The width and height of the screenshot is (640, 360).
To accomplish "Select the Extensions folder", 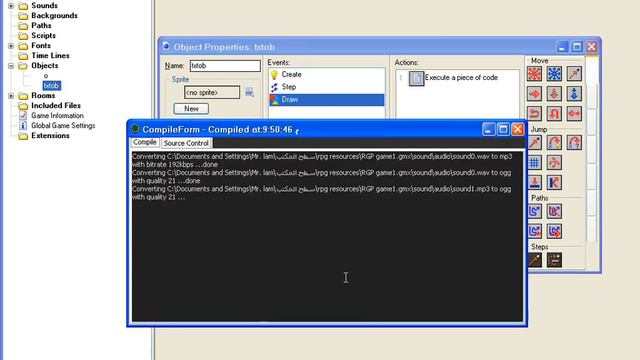I will [x=50, y=136].
